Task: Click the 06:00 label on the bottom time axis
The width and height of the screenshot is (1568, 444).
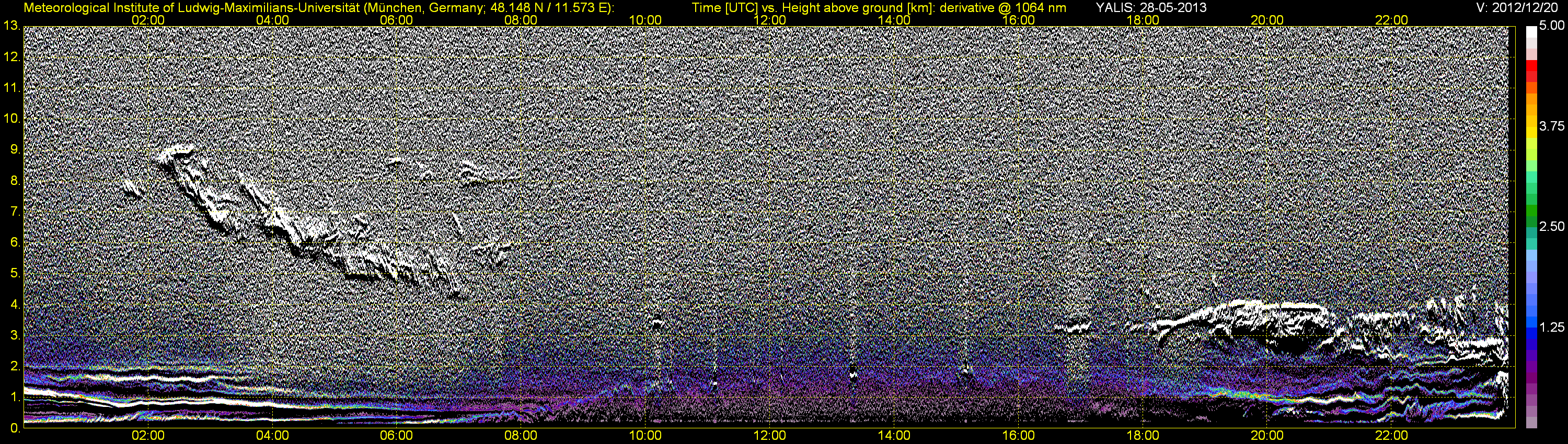Action: 396,436
